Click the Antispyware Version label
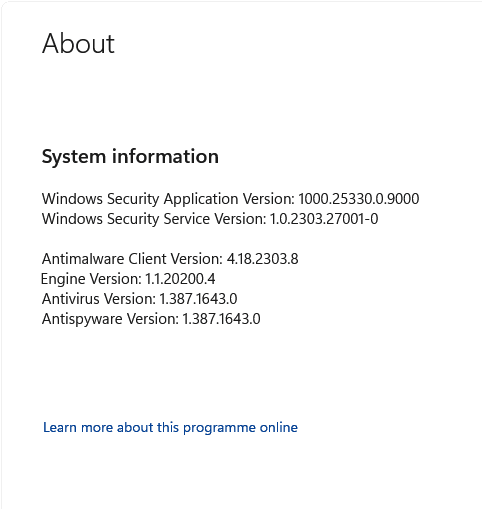 click(111, 319)
